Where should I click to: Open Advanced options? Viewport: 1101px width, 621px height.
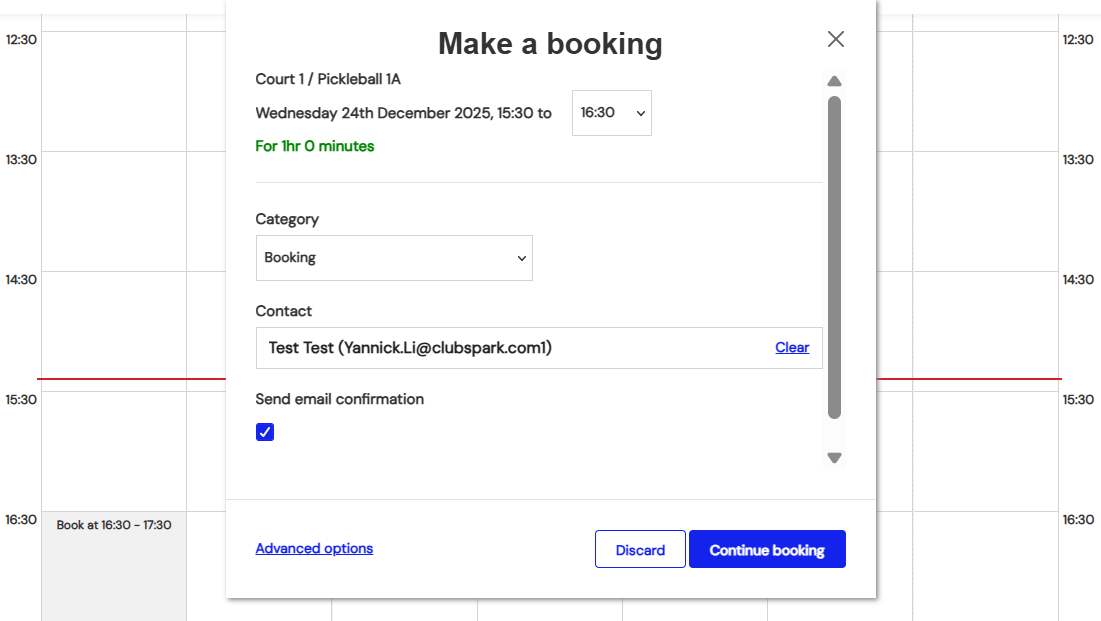click(x=314, y=548)
